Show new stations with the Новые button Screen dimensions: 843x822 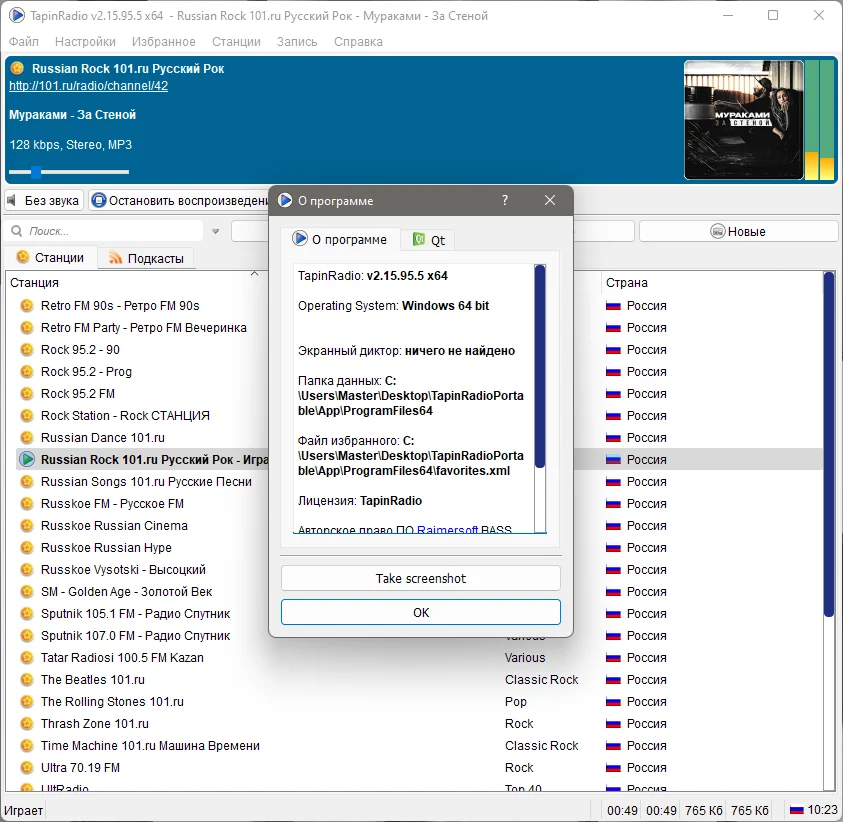(738, 231)
